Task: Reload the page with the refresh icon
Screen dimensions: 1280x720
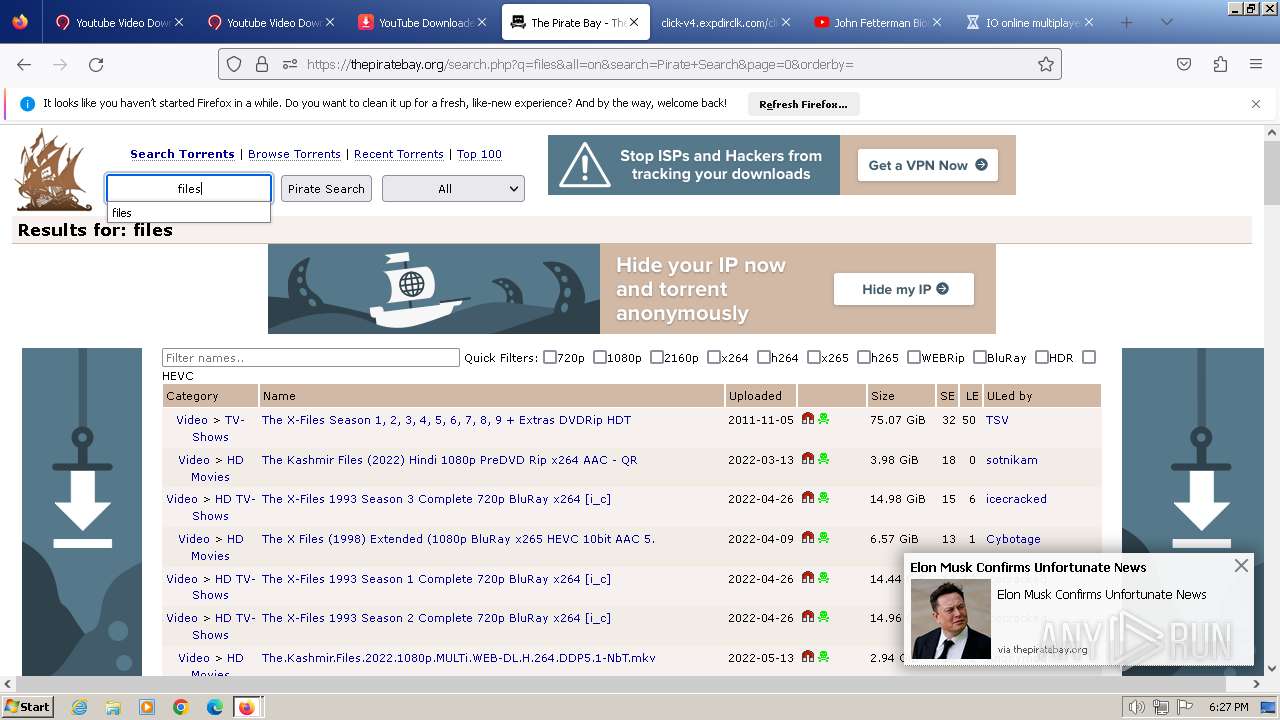Action: click(96, 64)
